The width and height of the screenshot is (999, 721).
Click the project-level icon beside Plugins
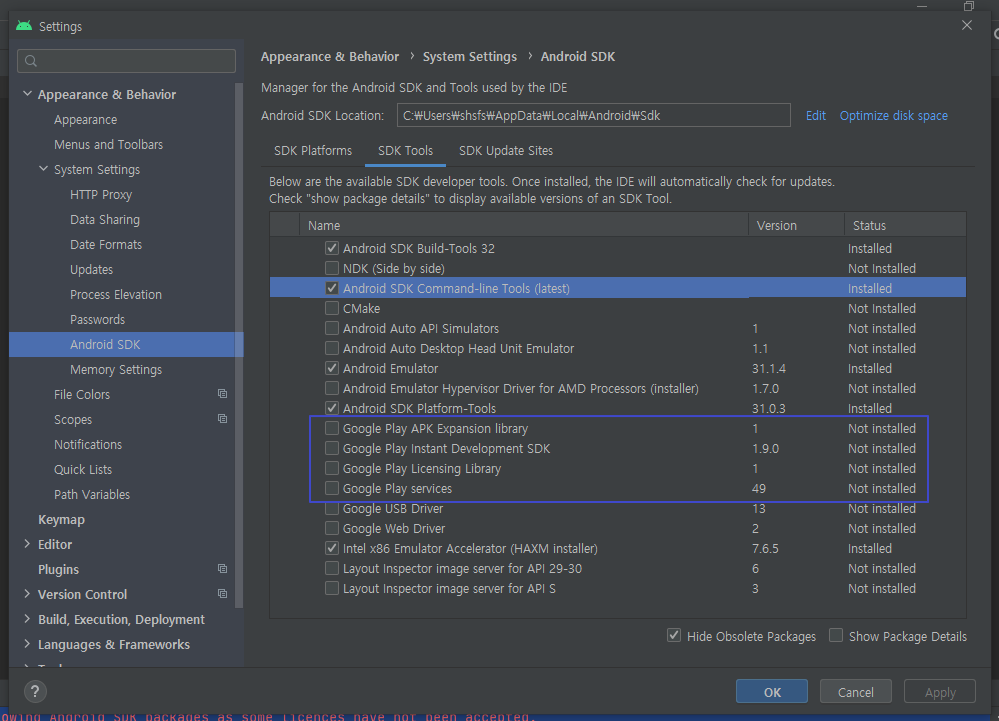(222, 568)
